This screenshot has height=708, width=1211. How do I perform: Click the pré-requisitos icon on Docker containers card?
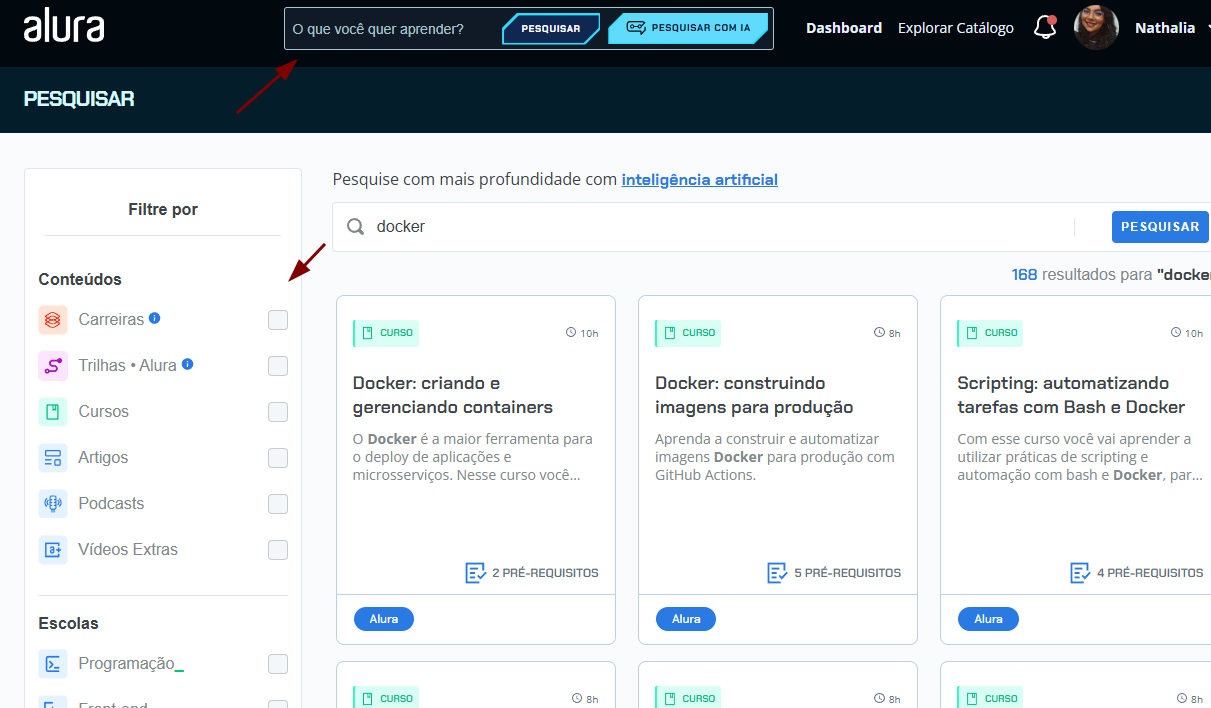473,573
